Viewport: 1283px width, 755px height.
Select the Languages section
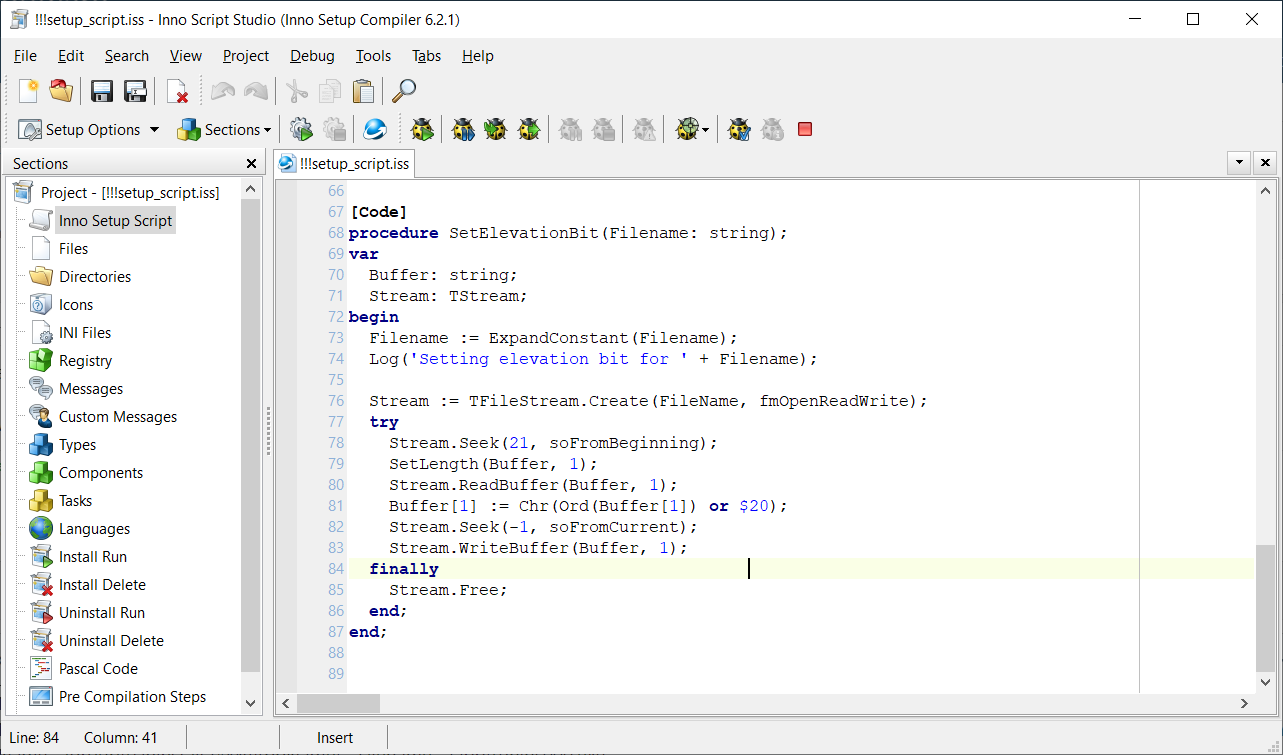click(x=94, y=528)
